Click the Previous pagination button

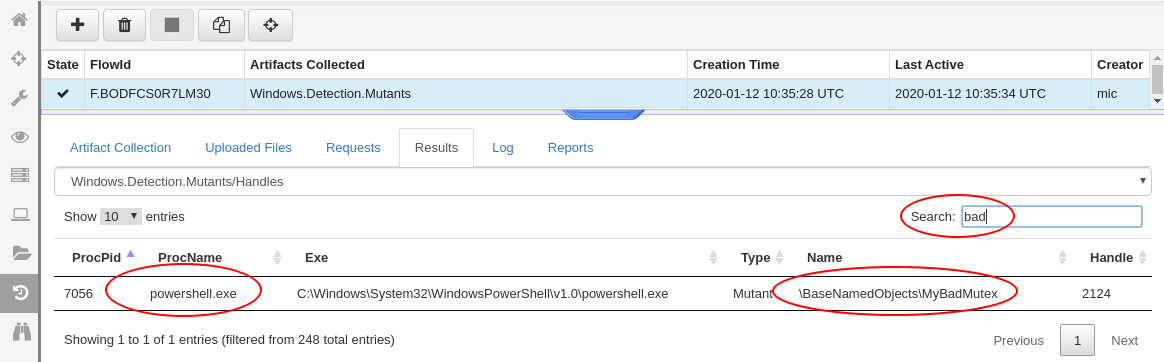[x=1018, y=340]
